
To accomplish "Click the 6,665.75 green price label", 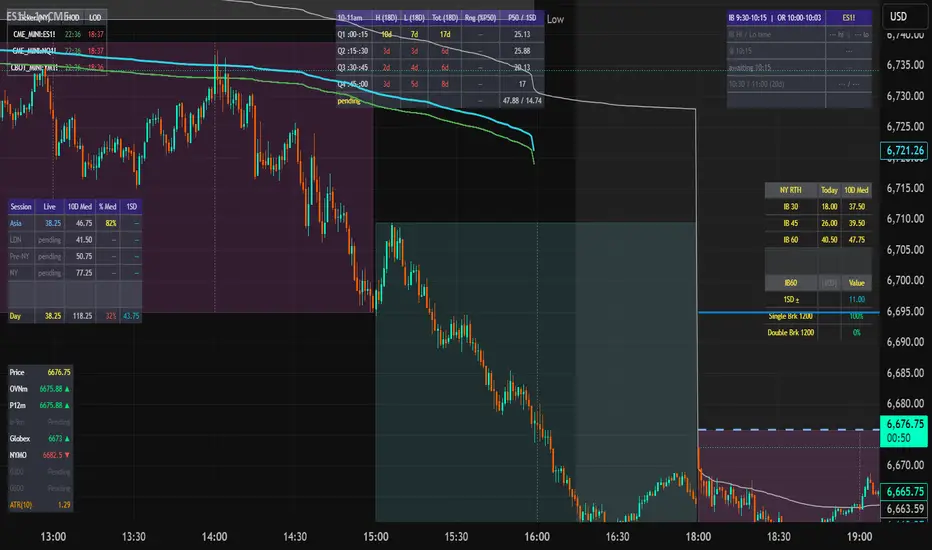I will (904, 492).
